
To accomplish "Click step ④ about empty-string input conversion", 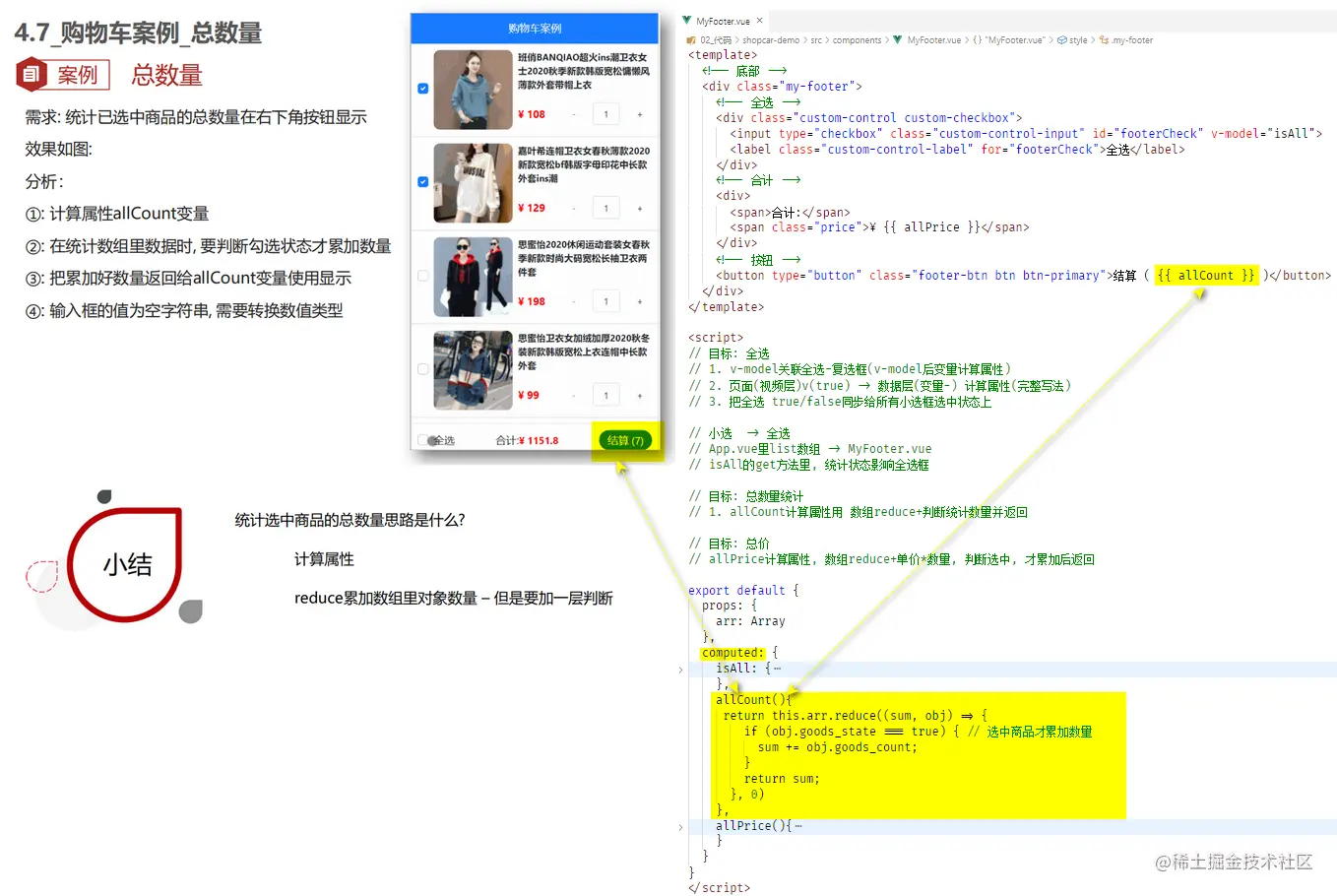I will coord(184,310).
